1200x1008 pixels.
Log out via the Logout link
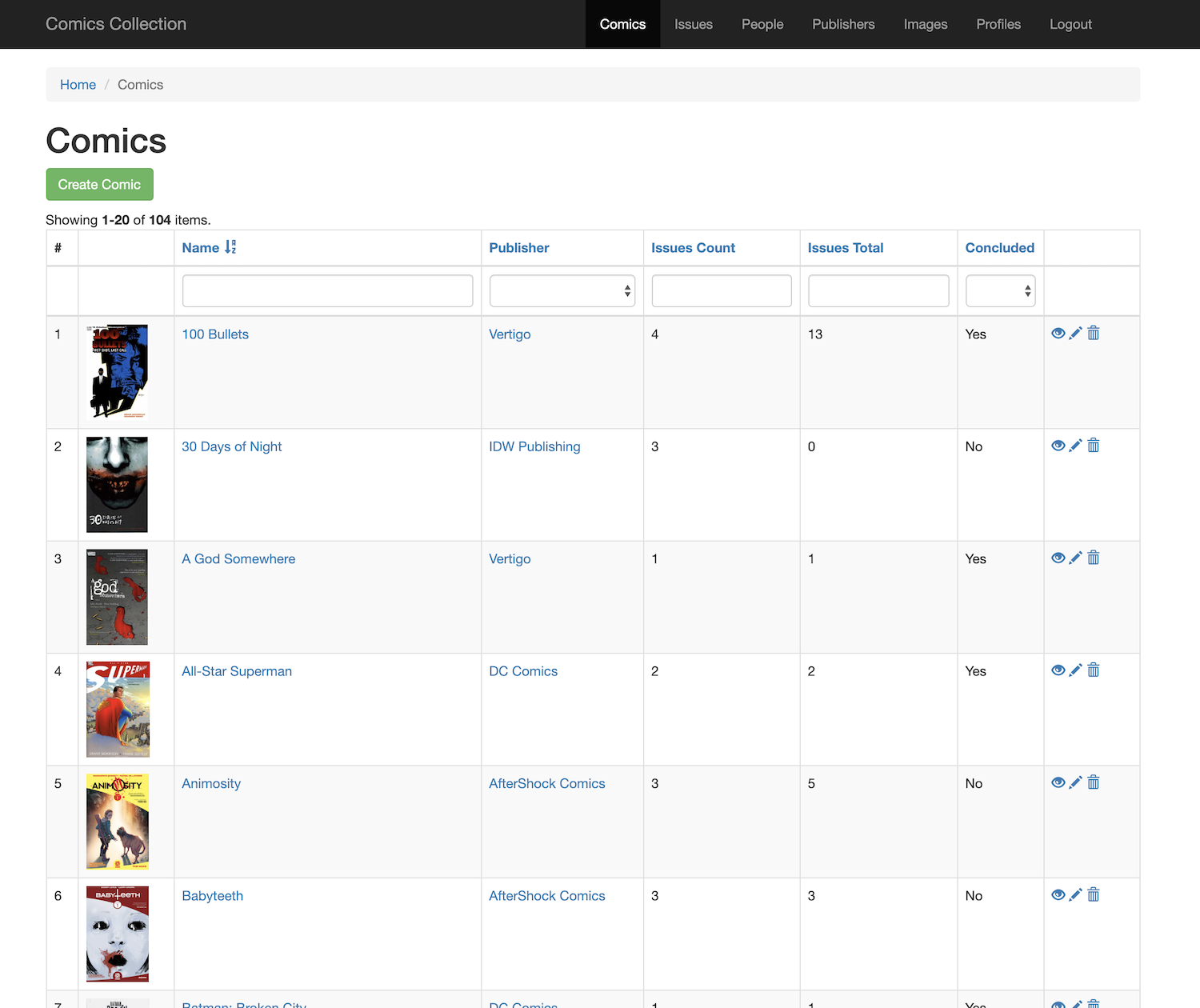[x=1070, y=24]
